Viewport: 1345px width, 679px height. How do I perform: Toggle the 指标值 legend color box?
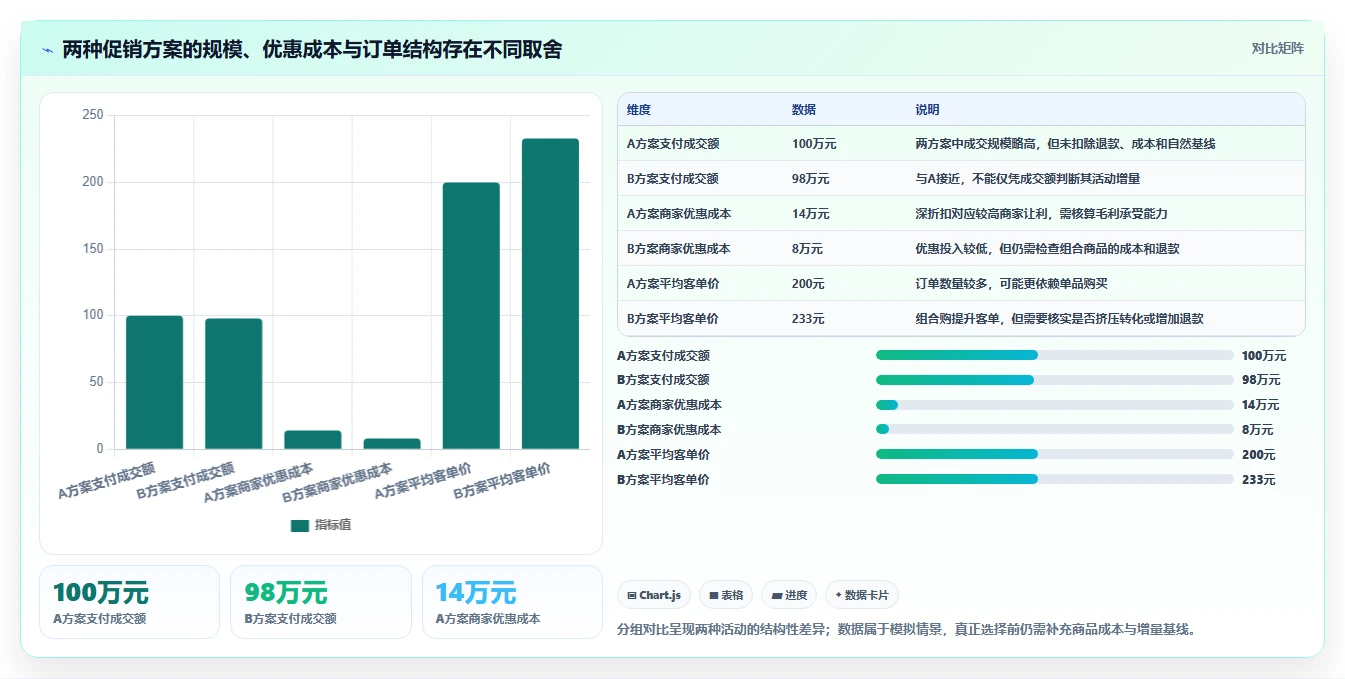click(x=300, y=525)
